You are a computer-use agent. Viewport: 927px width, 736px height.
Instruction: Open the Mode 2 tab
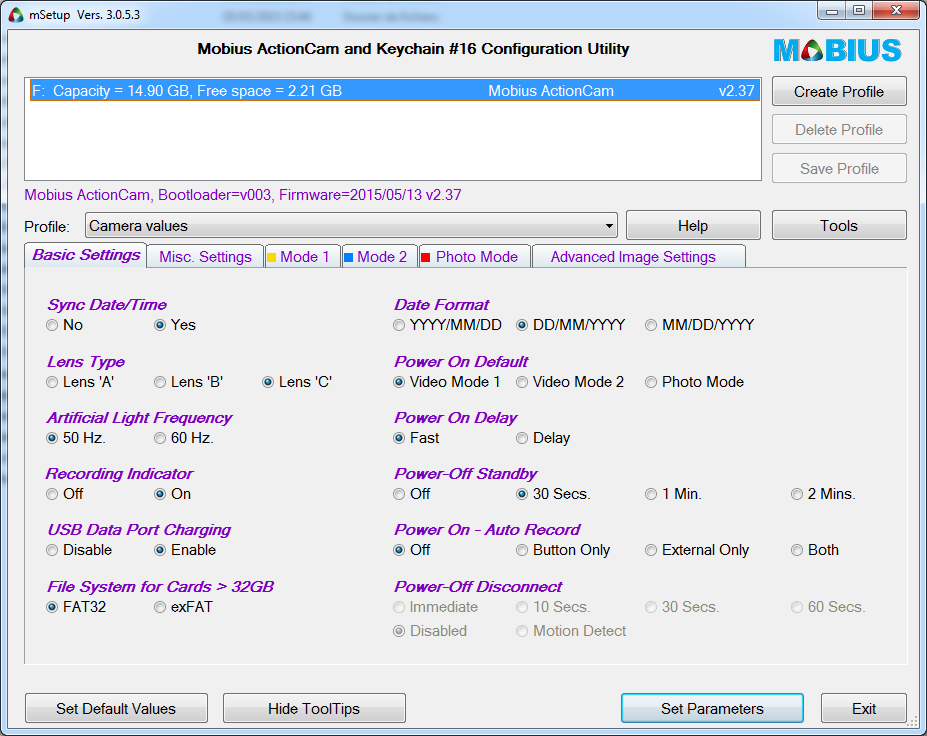point(380,257)
